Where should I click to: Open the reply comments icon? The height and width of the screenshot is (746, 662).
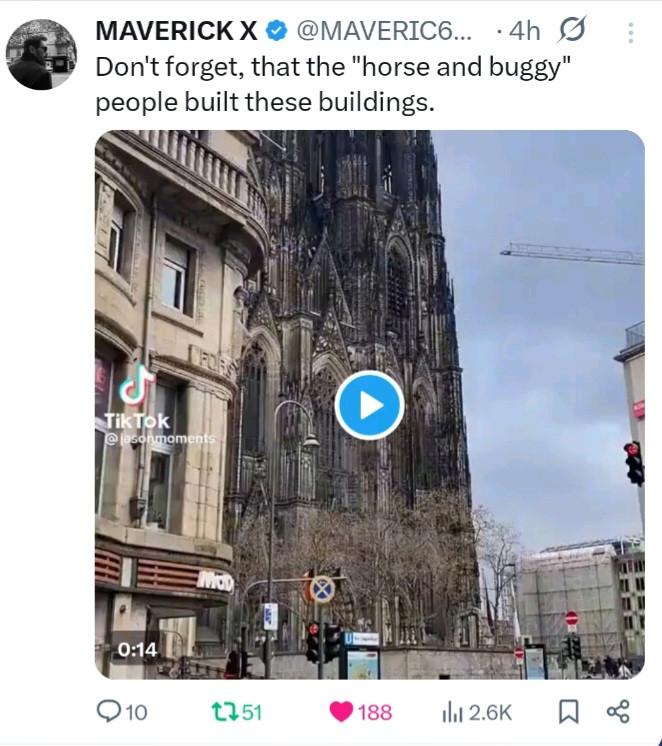(x=109, y=711)
